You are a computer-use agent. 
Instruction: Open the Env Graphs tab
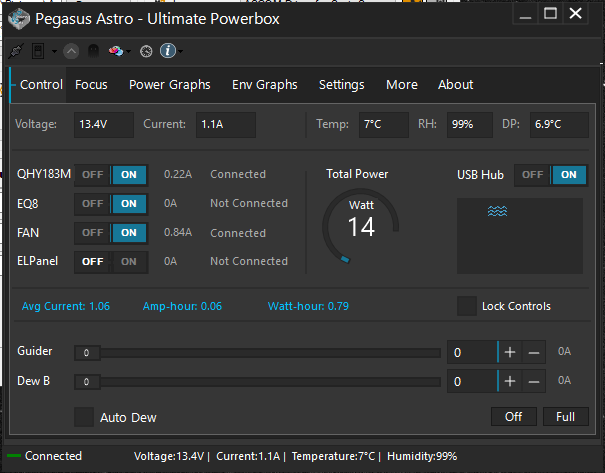(265, 84)
